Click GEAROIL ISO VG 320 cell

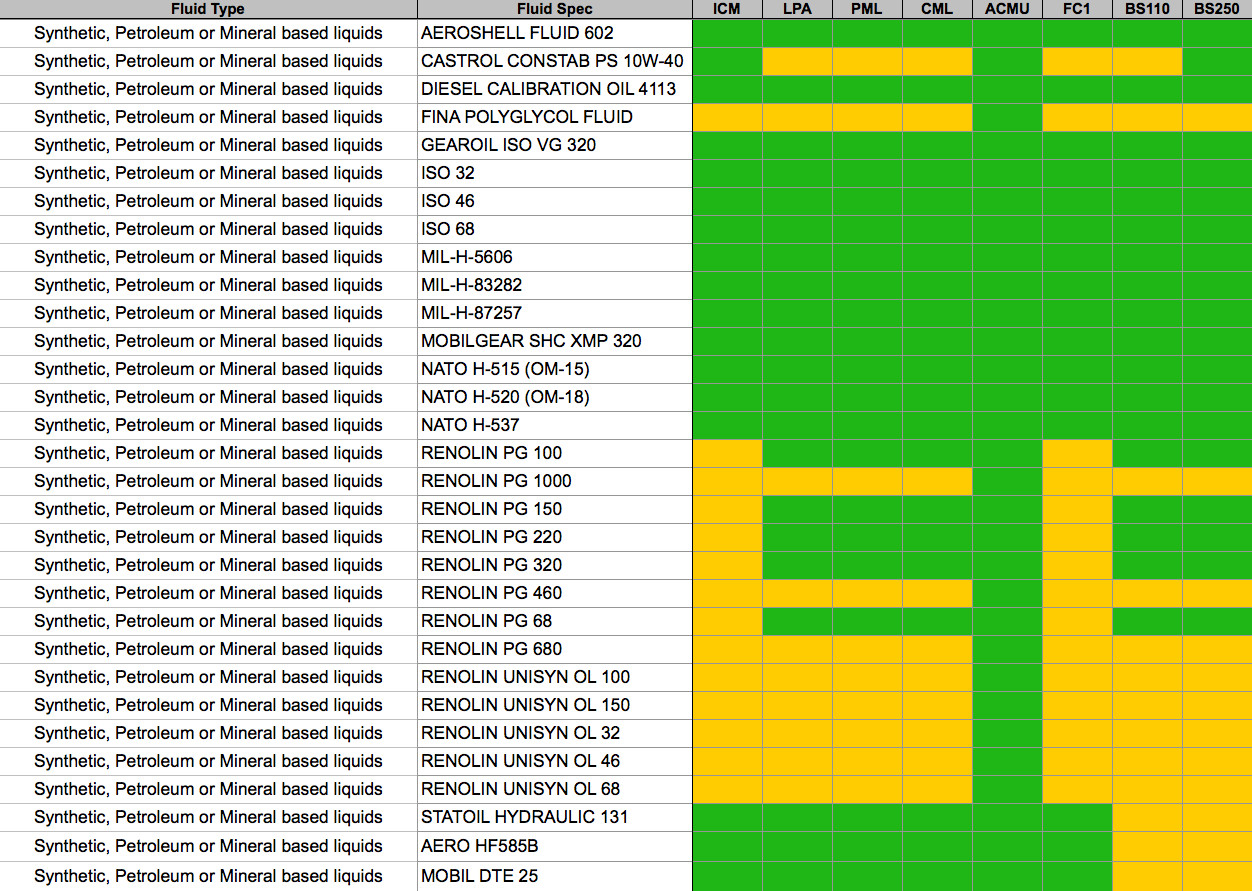pos(555,145)
